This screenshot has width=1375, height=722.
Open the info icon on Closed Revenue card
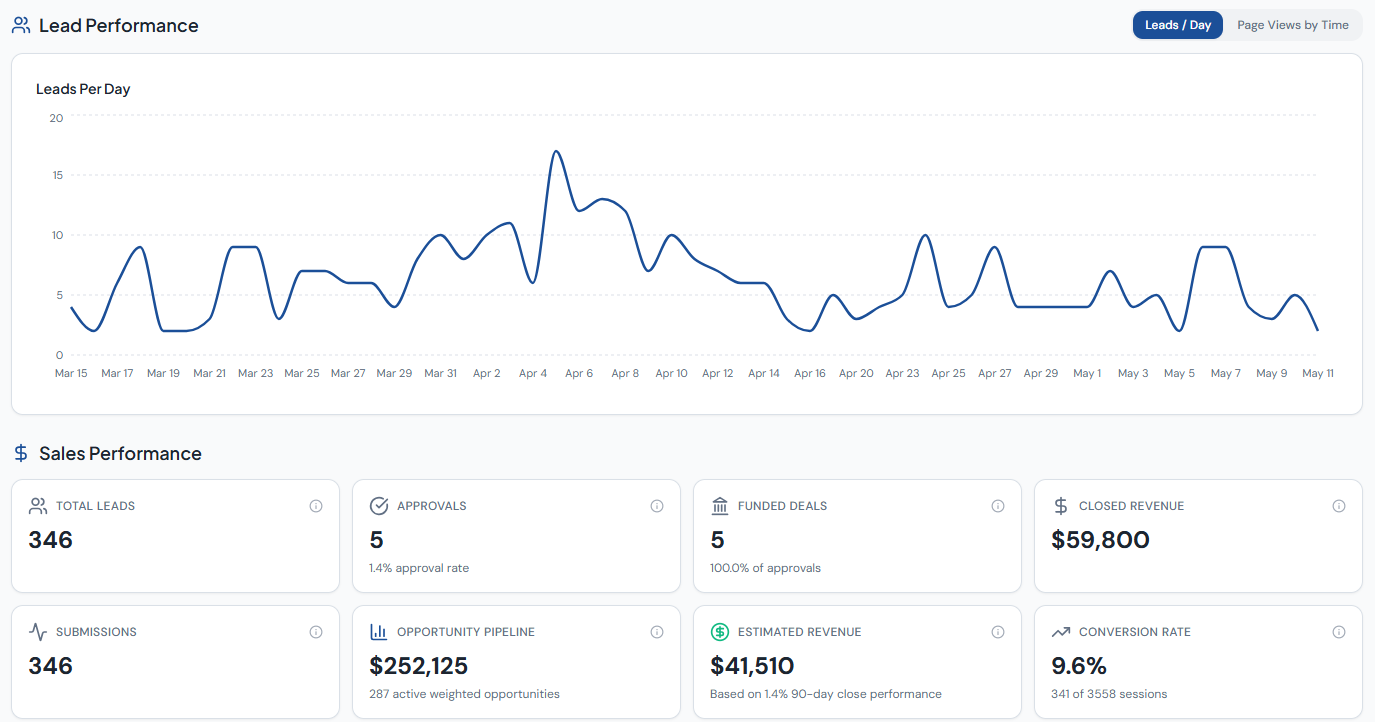(x=1339, y=506)
